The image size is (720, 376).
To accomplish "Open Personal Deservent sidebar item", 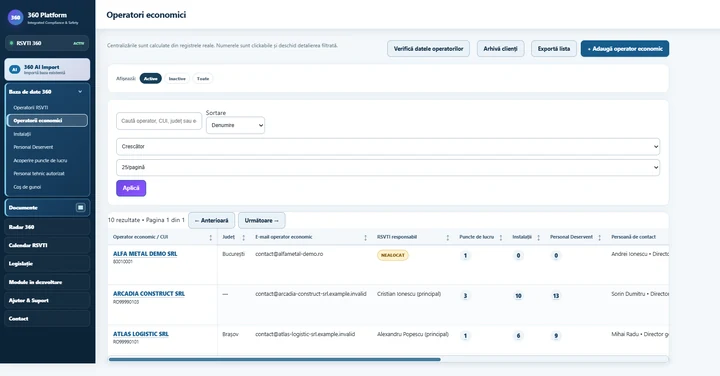I will (x=33, y=147).
